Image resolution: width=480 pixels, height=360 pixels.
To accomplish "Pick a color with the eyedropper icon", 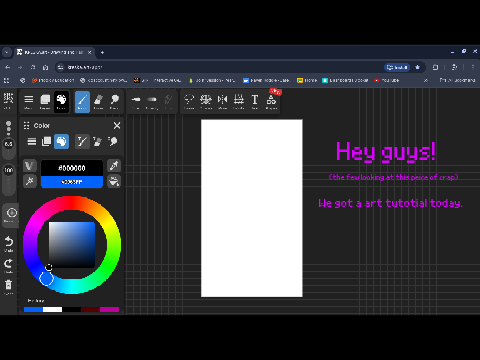I will click(114, 166).
